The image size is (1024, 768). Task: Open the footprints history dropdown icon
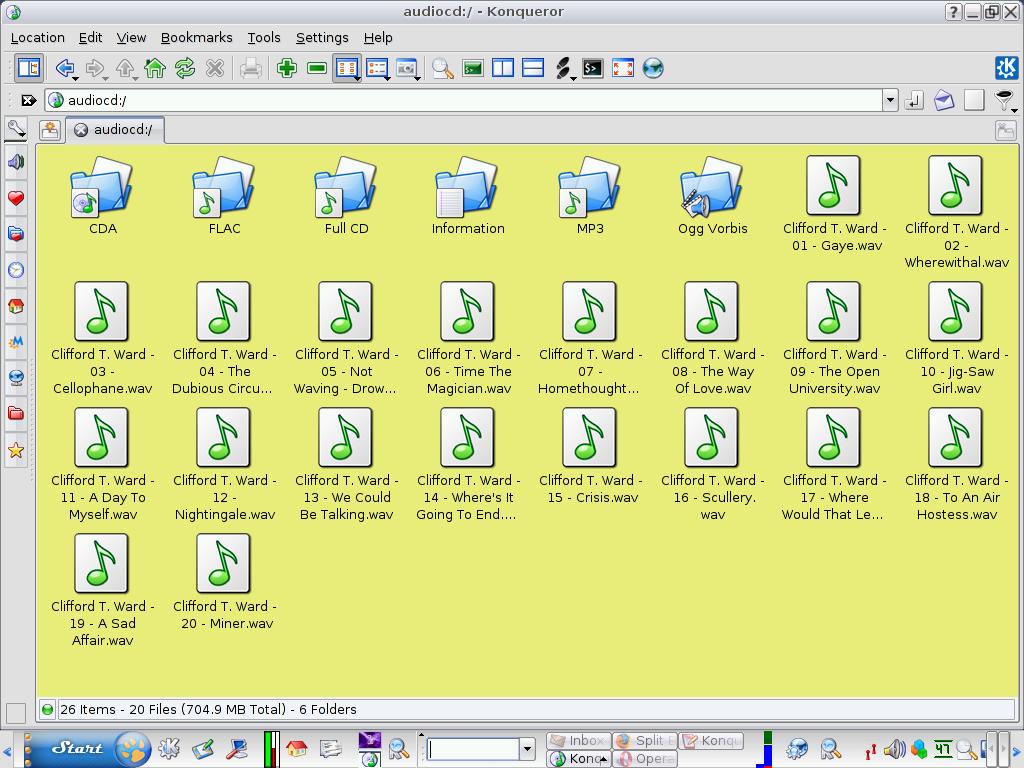coord(564,68)
